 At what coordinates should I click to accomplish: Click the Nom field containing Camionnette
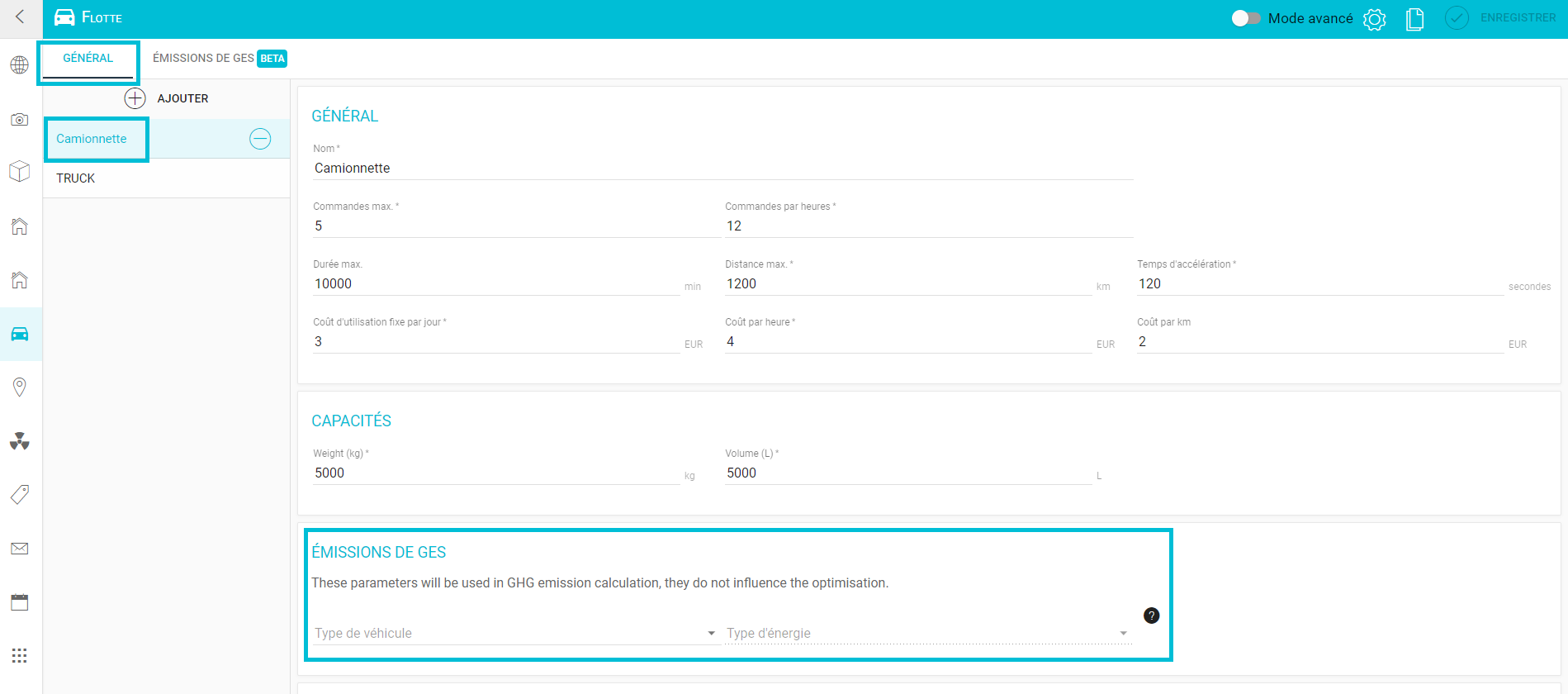tap(722, 169)
